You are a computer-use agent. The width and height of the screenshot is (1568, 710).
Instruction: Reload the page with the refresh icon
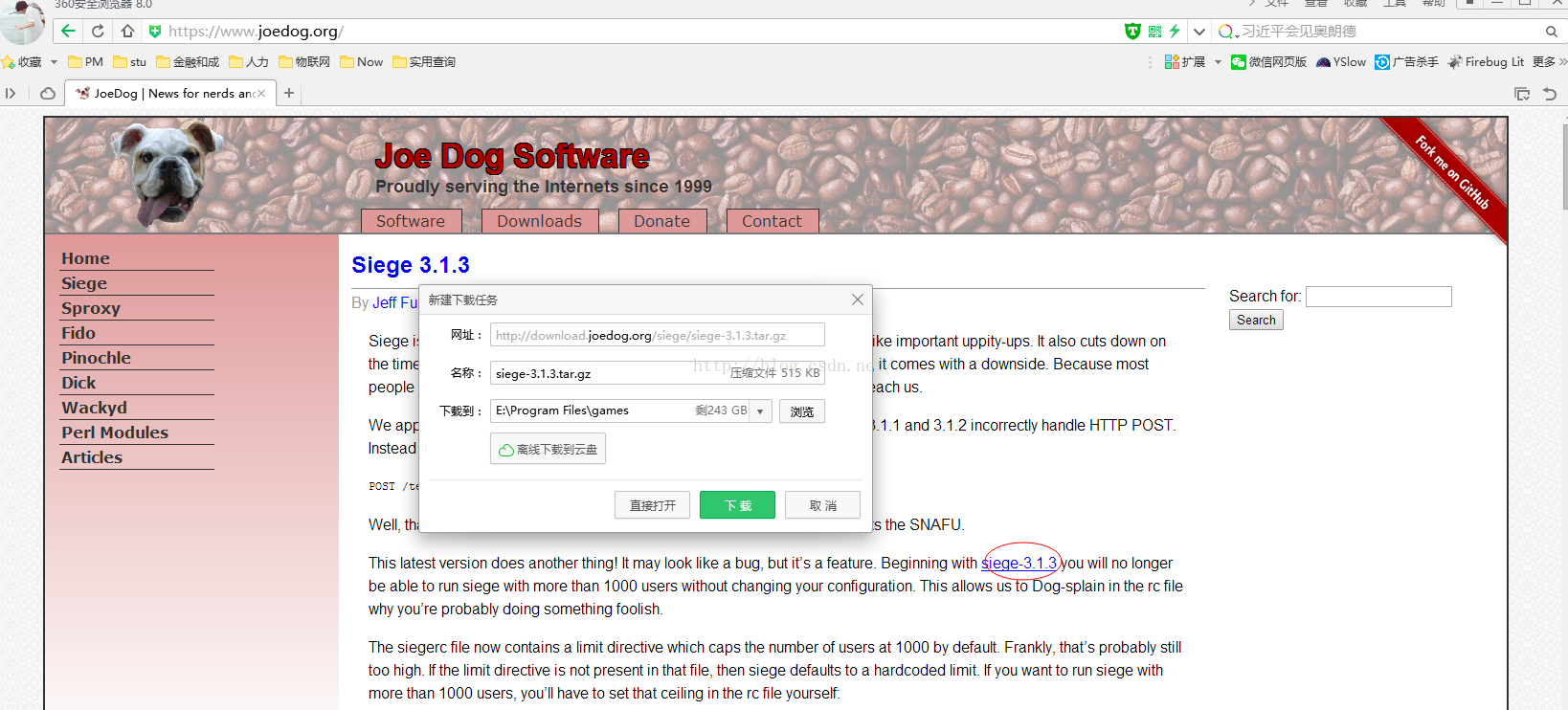(98, 31)
